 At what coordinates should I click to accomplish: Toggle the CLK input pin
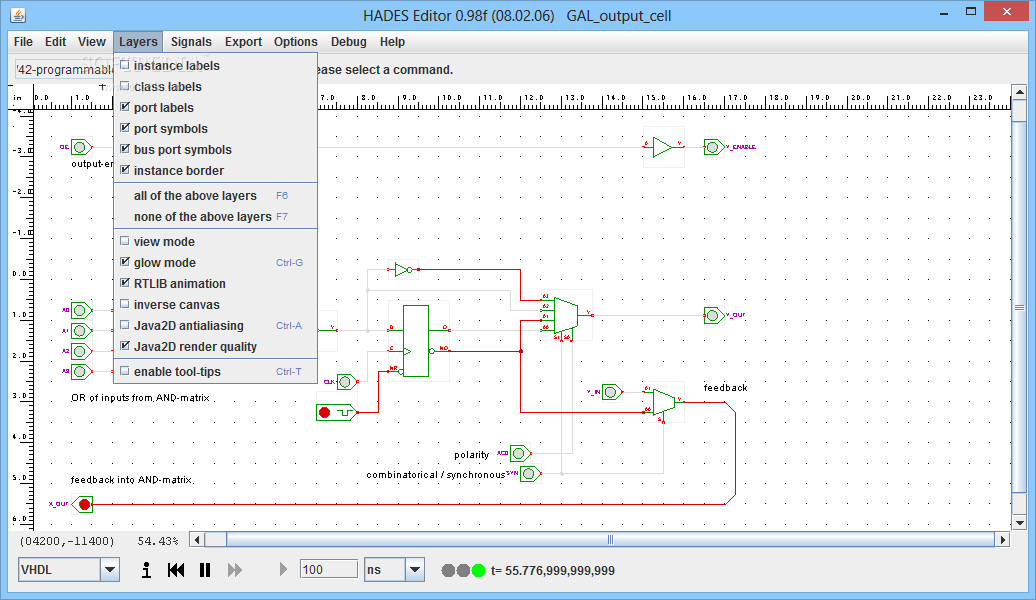[346, 382]
